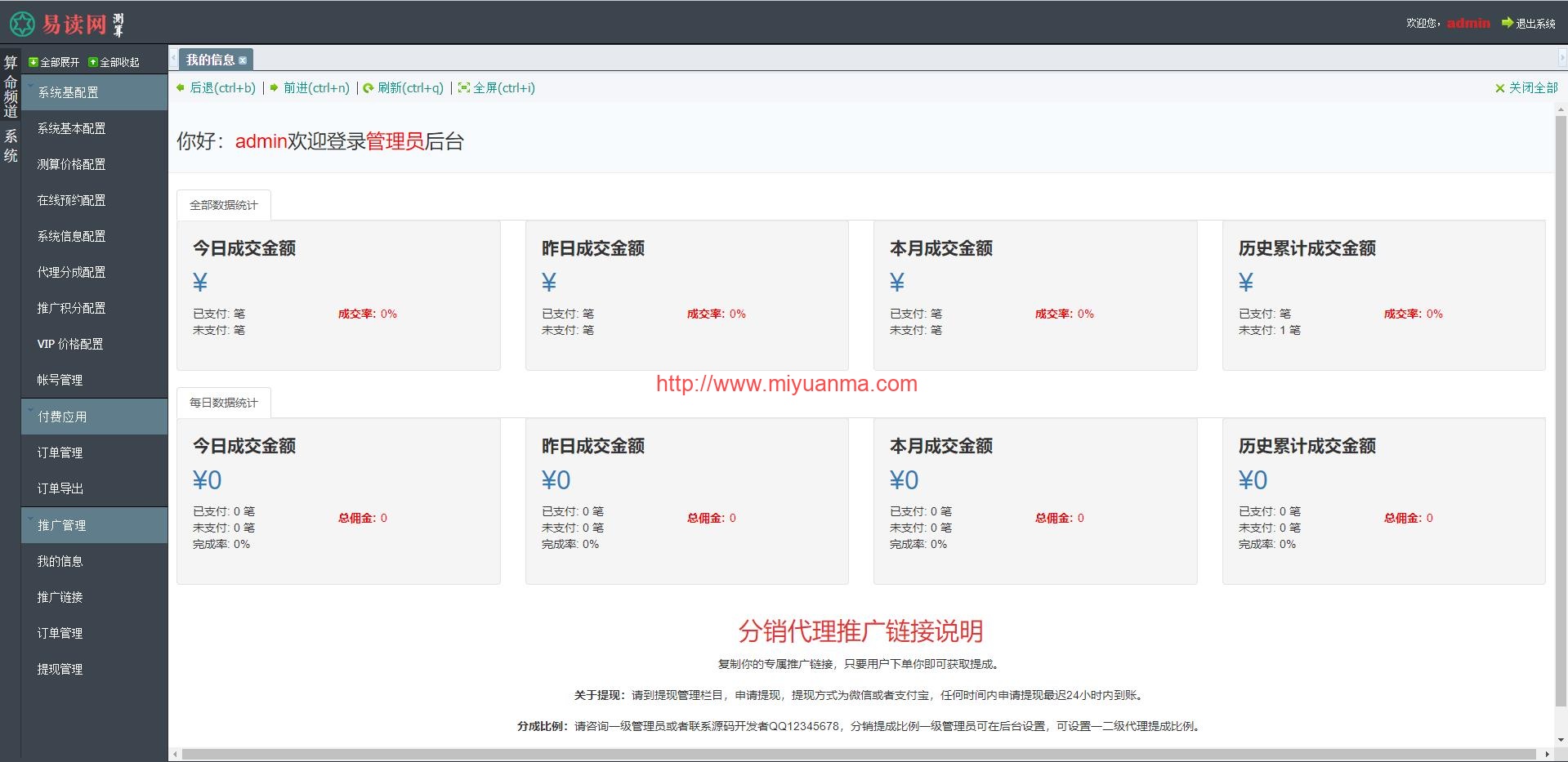Enter full screen with 全屏(ctrl+i)
Viewport: 1568px width, 762px height.
tap(497, 88)
